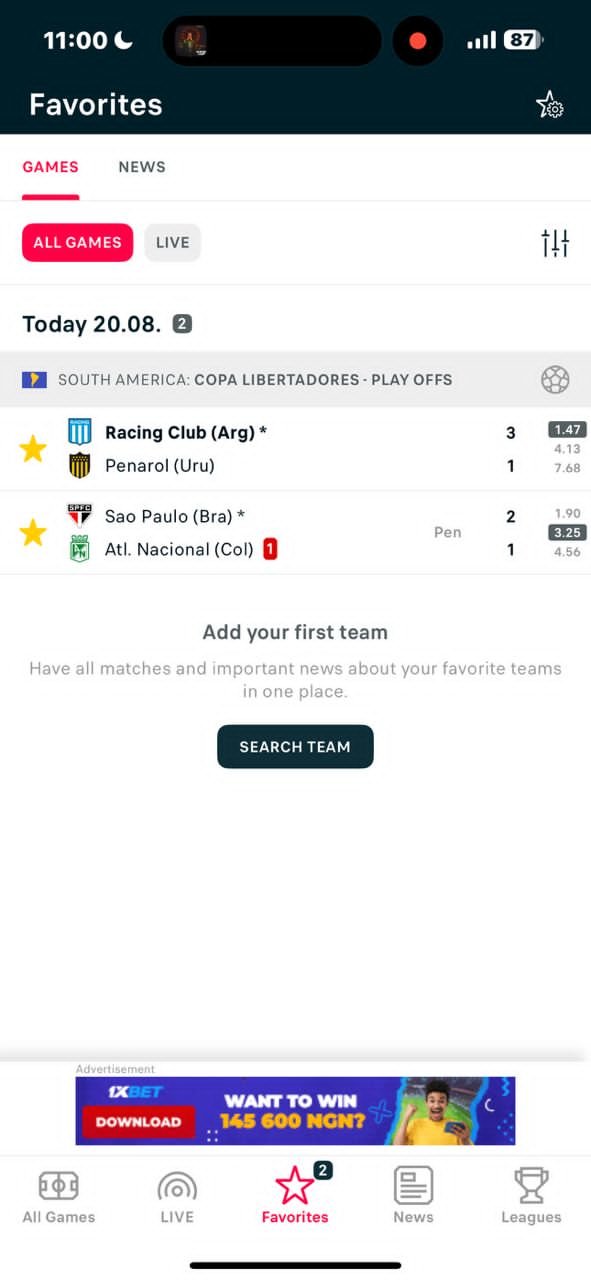
Task: Open the Copa Libertadores Play Offs league header
Action: pyautogui.click(x=295, y=380)
